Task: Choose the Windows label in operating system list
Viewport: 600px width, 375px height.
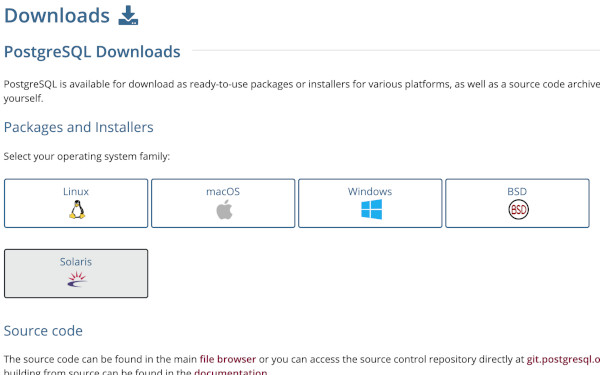Action: click(x=370, y=191)
